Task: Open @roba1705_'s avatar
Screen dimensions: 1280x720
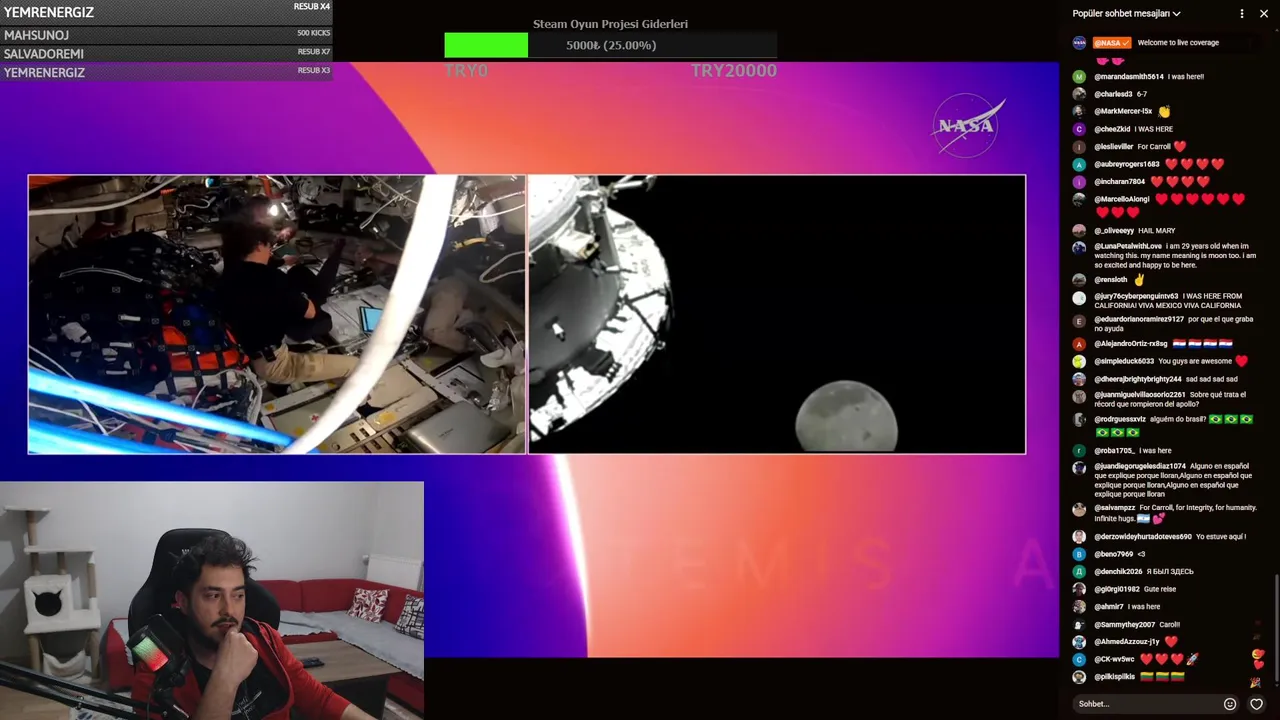Action: pyautogui.click(x=1079, y=451)
